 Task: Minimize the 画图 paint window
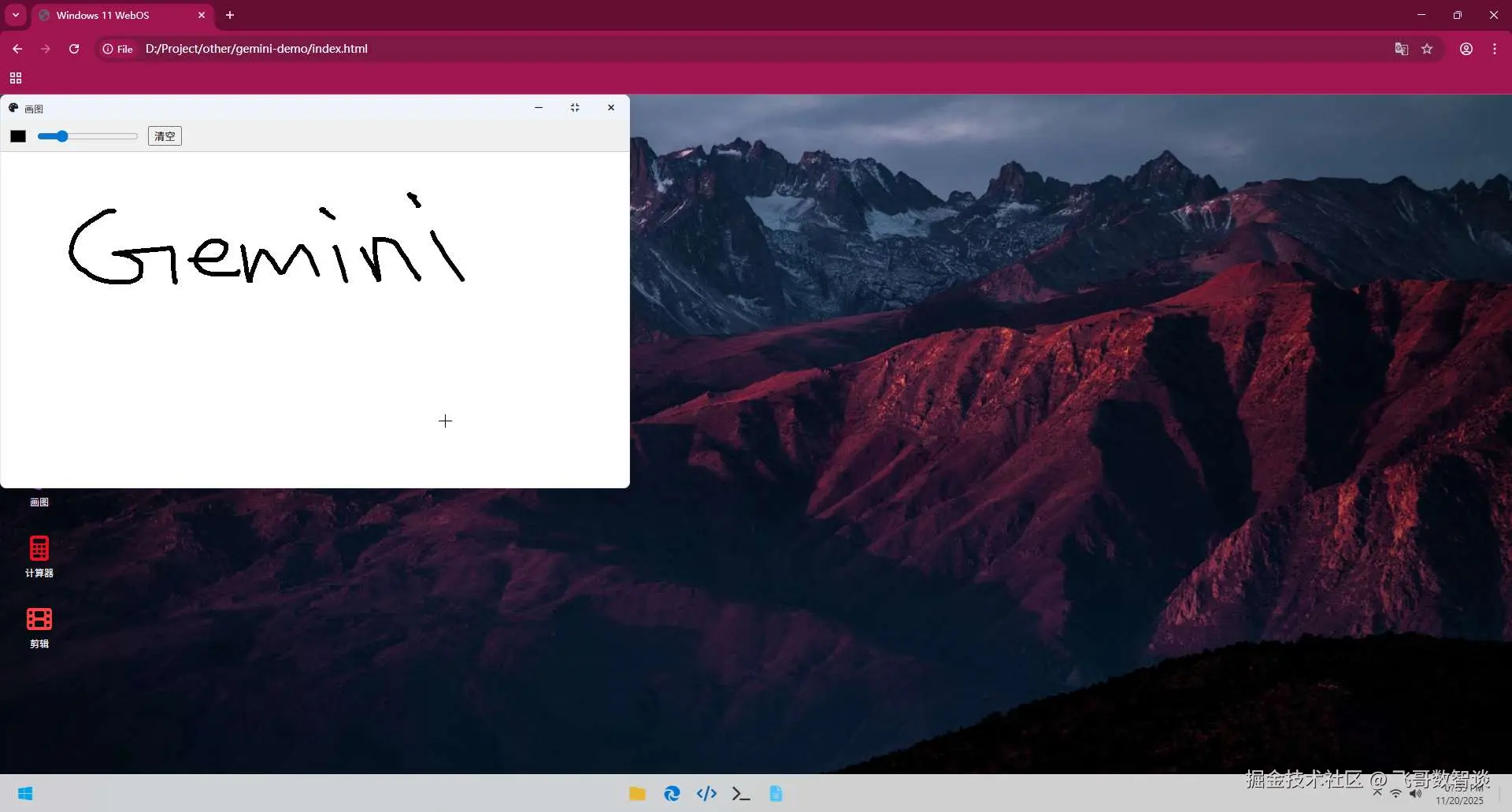(x=539, y=108)
